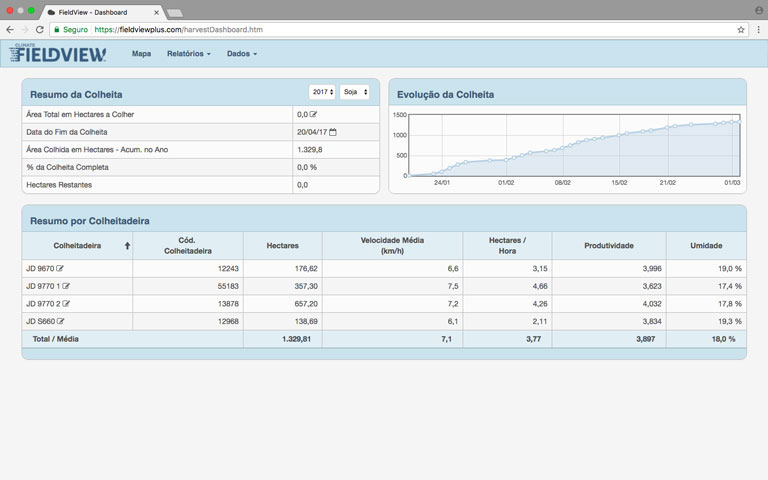Edit total hectares to harvest pencil icon
The width and height of the screenshot is (768, 480).
tap(313, 114)
